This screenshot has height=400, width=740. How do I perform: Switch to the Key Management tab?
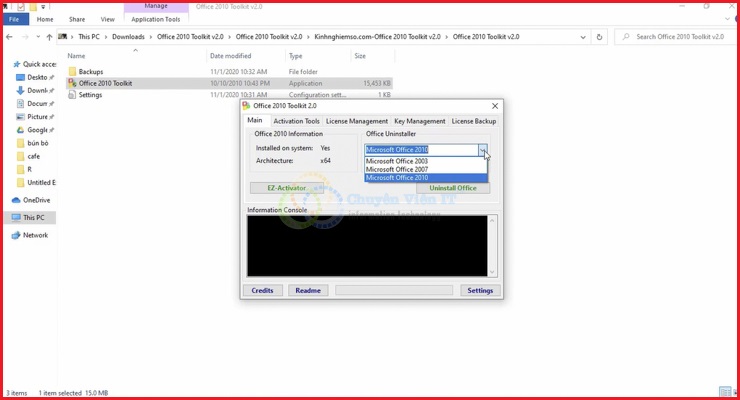coord(420,121)
